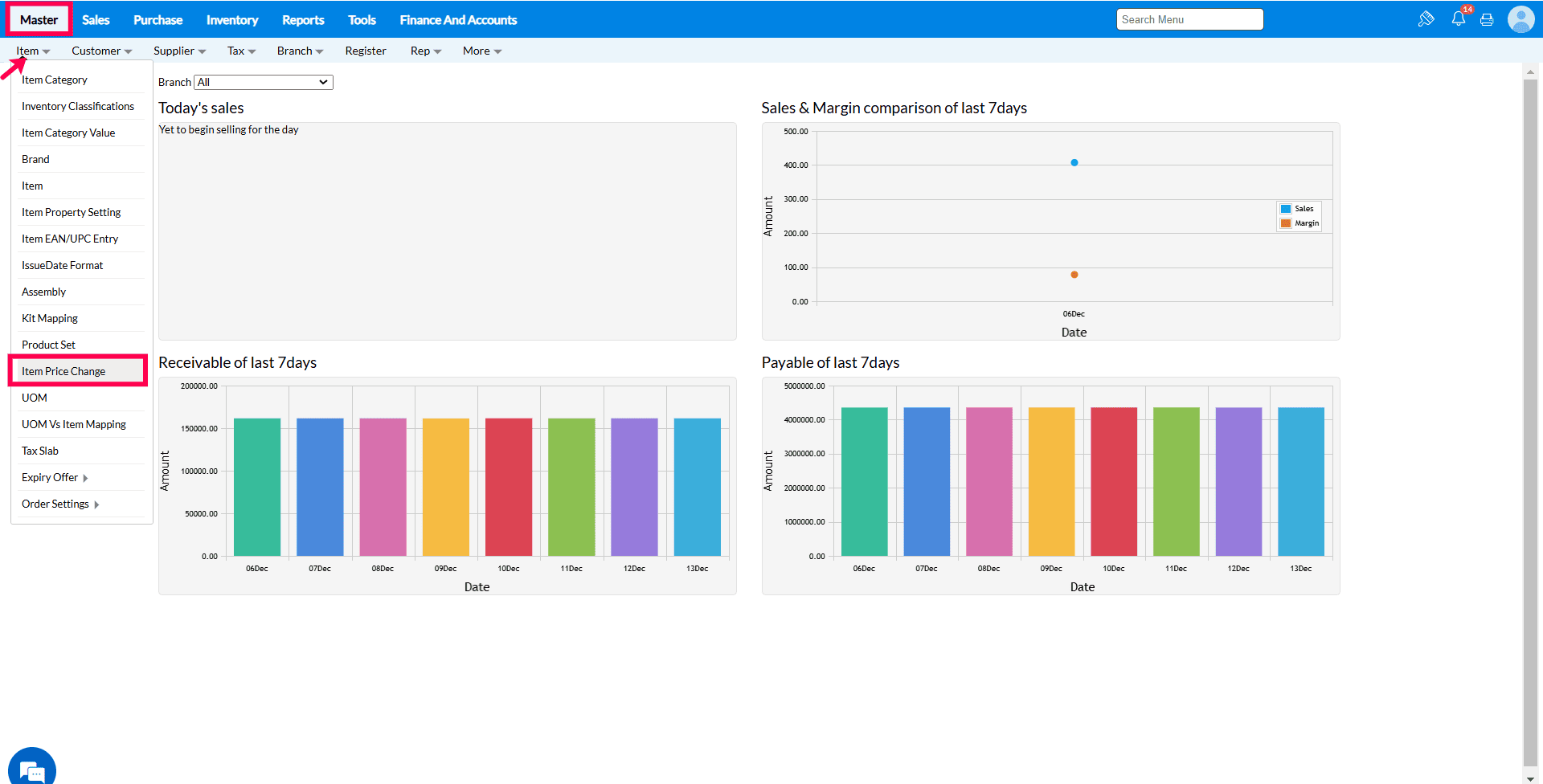The height and width of the screenshot is (784, 1543).
Task: Click the pin icon in top bar
Action: click(1426, 19)
